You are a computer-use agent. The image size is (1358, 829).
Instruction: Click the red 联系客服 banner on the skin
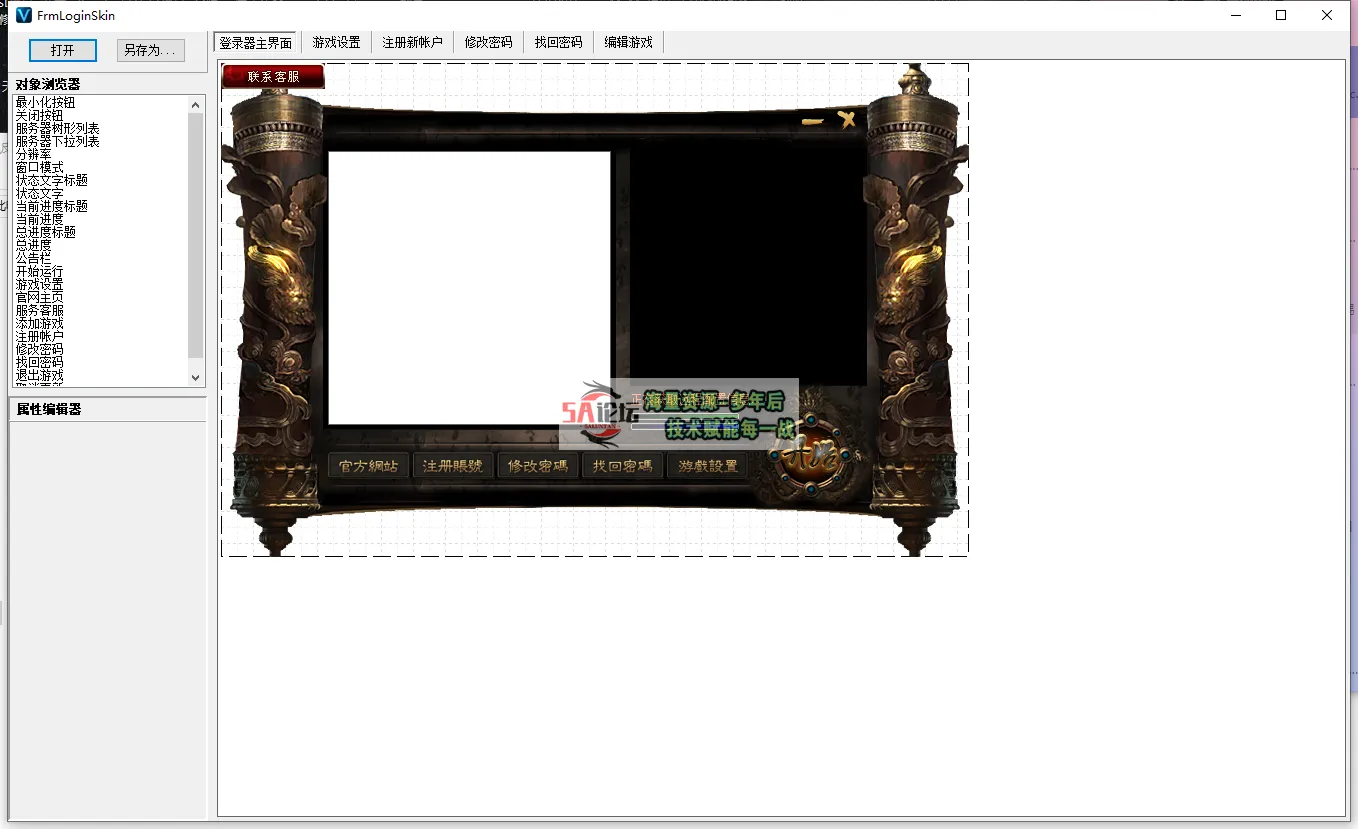[273, 76]
